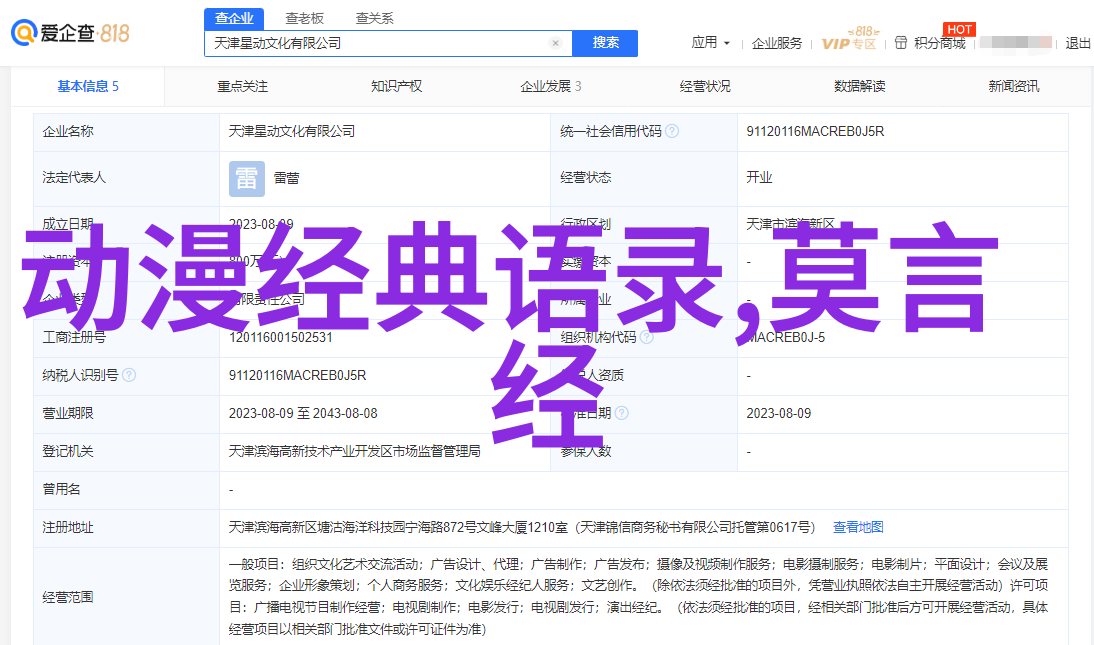Image resolution: width=1094 pixels, height=645 pixels.
Task: Click the 曾用名 row label
Action: (x=61, y=489)
